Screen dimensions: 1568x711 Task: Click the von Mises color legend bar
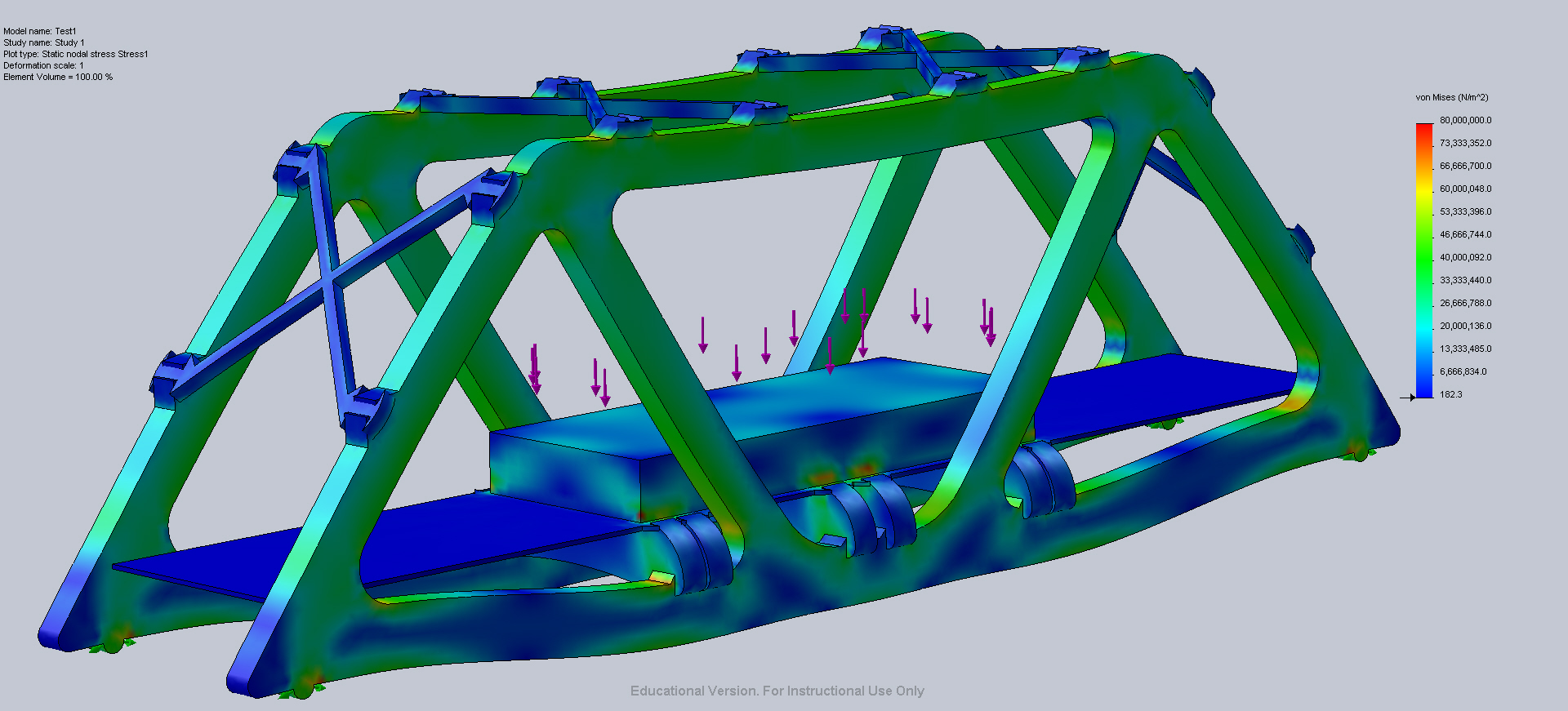(1424, 260)
